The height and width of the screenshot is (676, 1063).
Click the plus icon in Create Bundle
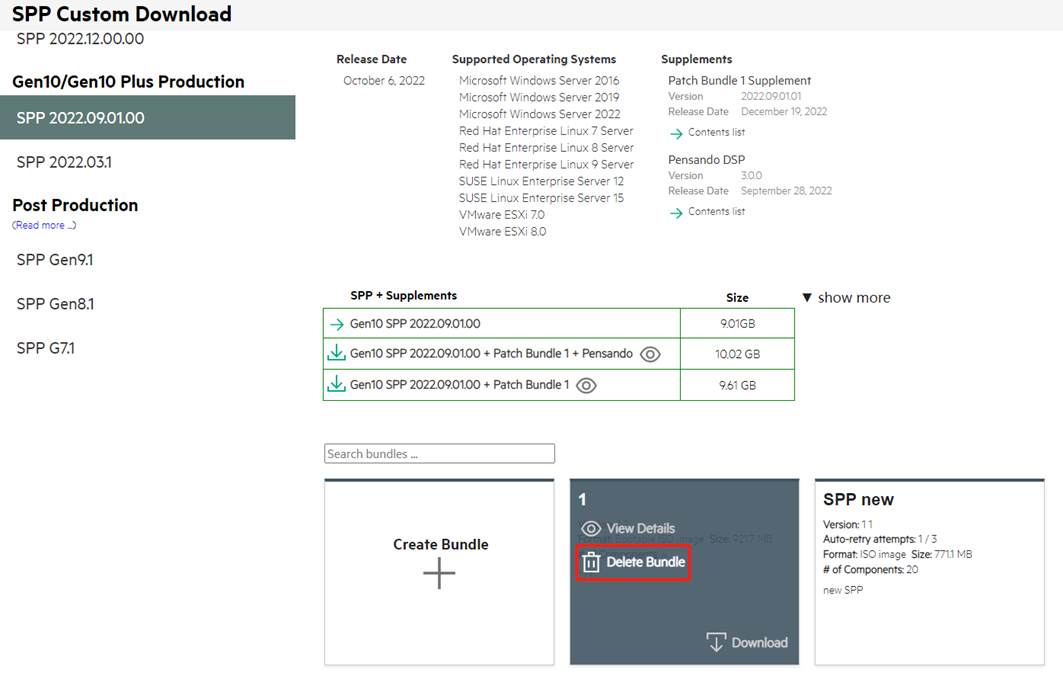point(439,573)
